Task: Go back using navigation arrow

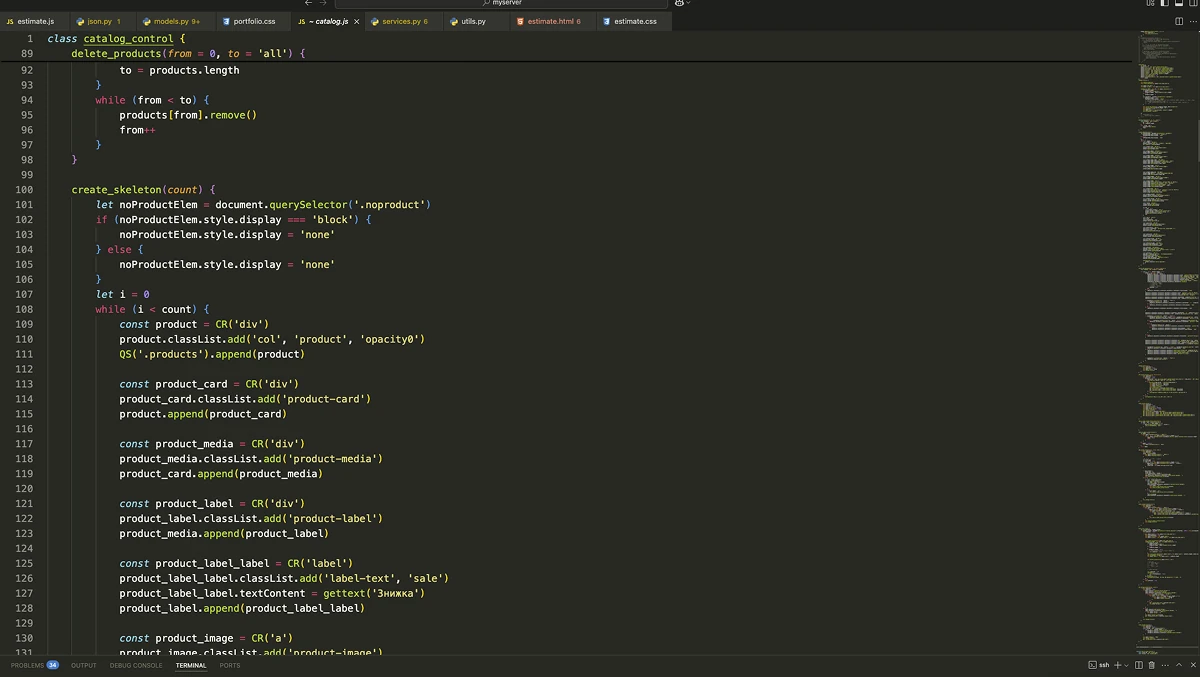Action: pyautogui.click(x=309, y=3)
